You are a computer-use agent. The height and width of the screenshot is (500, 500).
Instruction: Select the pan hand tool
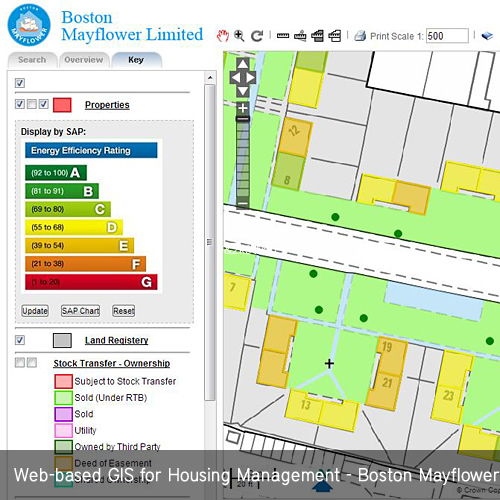click(x=223, y=36)
